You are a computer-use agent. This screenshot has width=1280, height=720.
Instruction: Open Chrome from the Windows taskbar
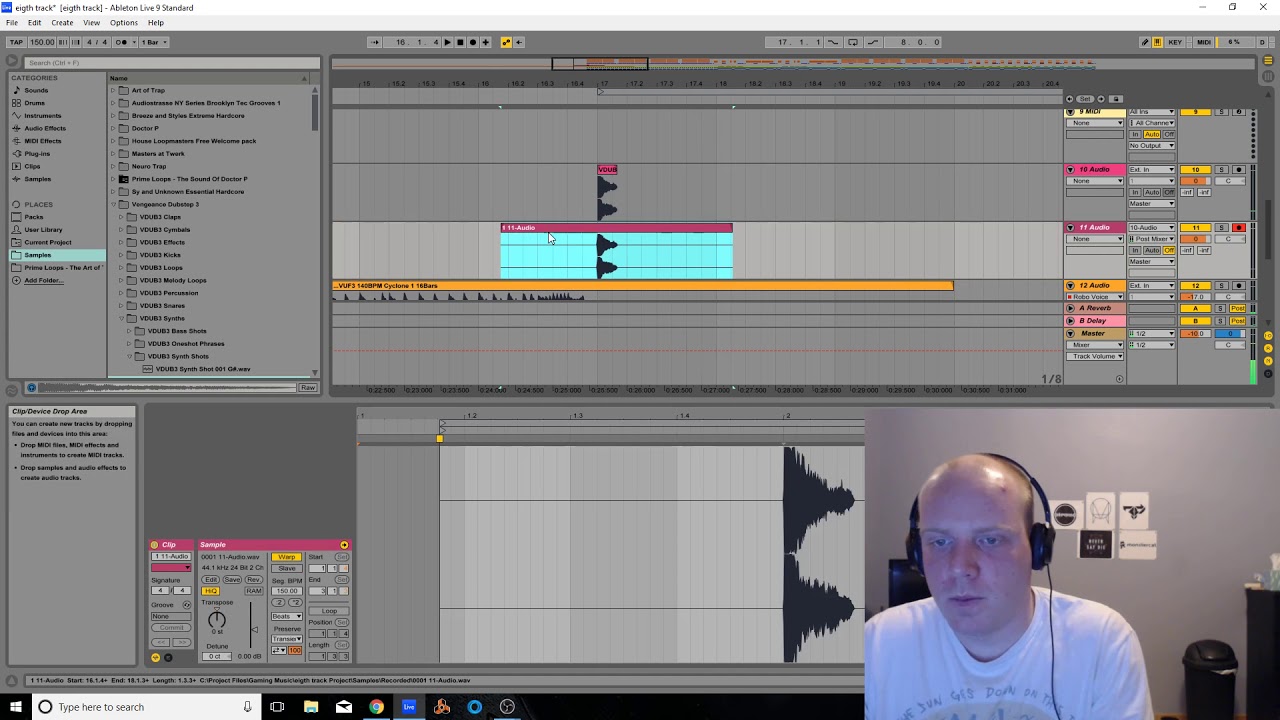pos(376,707)
